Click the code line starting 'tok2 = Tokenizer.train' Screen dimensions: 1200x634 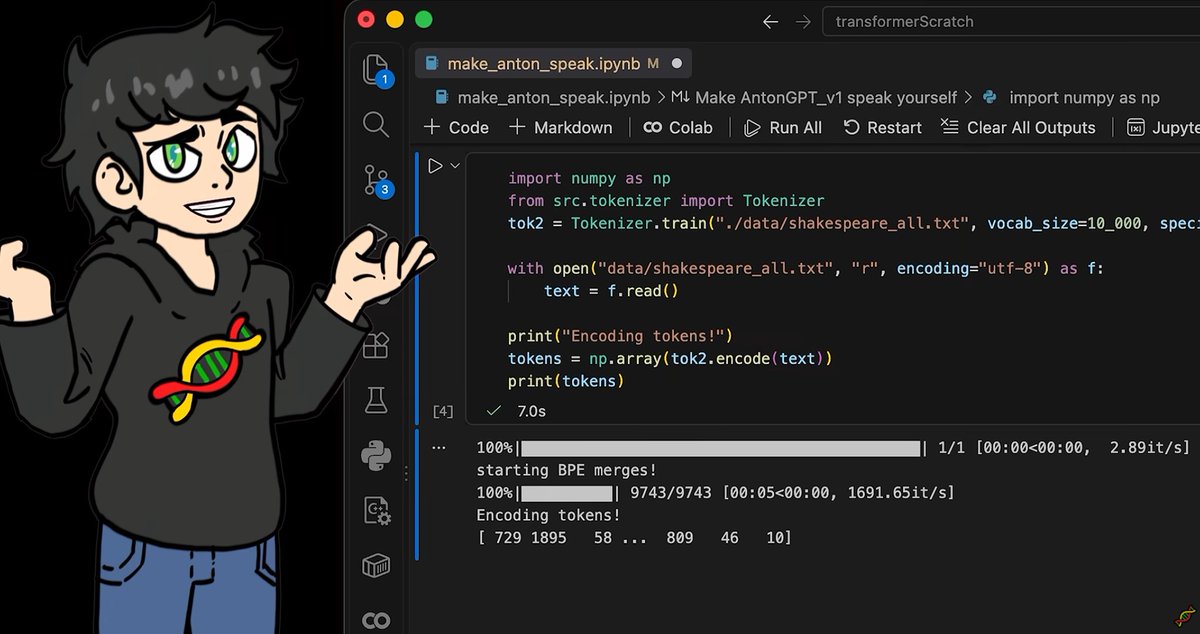[x=854, y=224]
